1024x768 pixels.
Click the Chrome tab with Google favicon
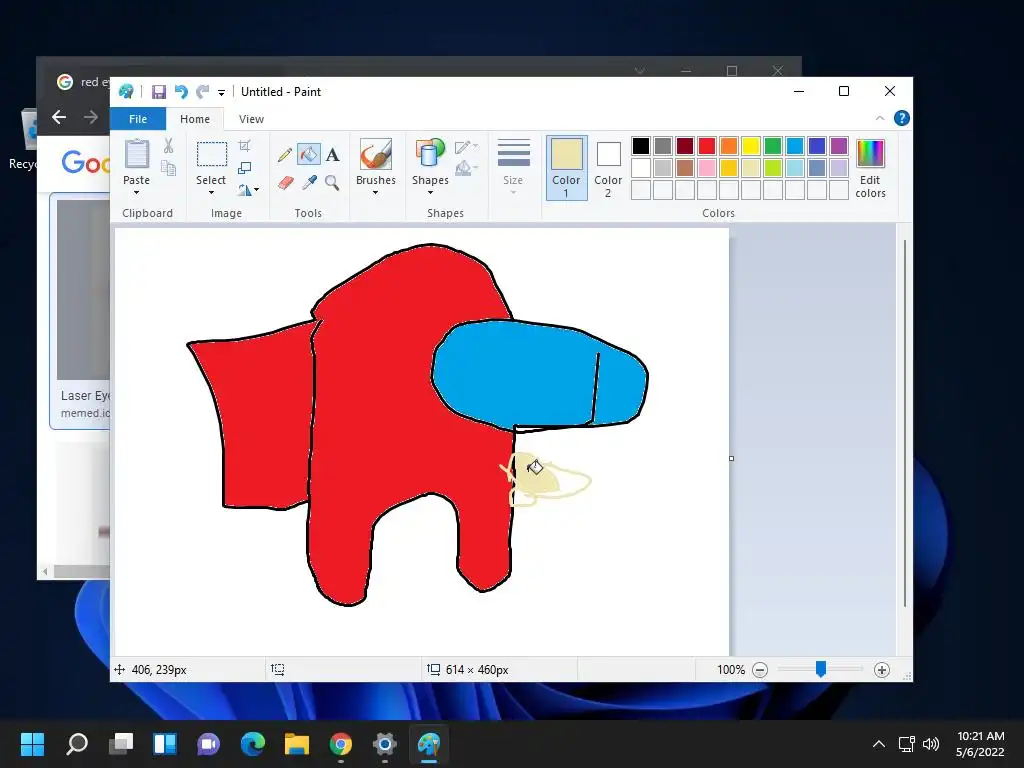point(83,82)
